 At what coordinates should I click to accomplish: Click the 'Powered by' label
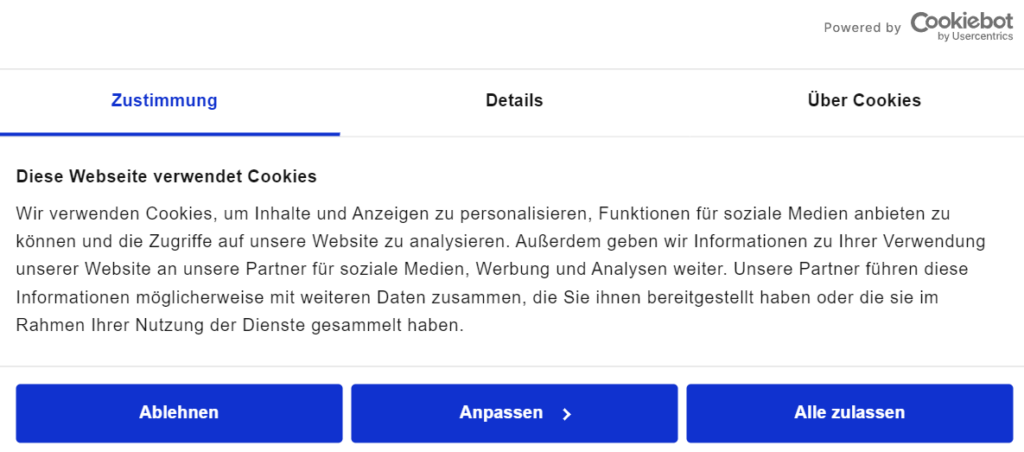coord(862,28)
